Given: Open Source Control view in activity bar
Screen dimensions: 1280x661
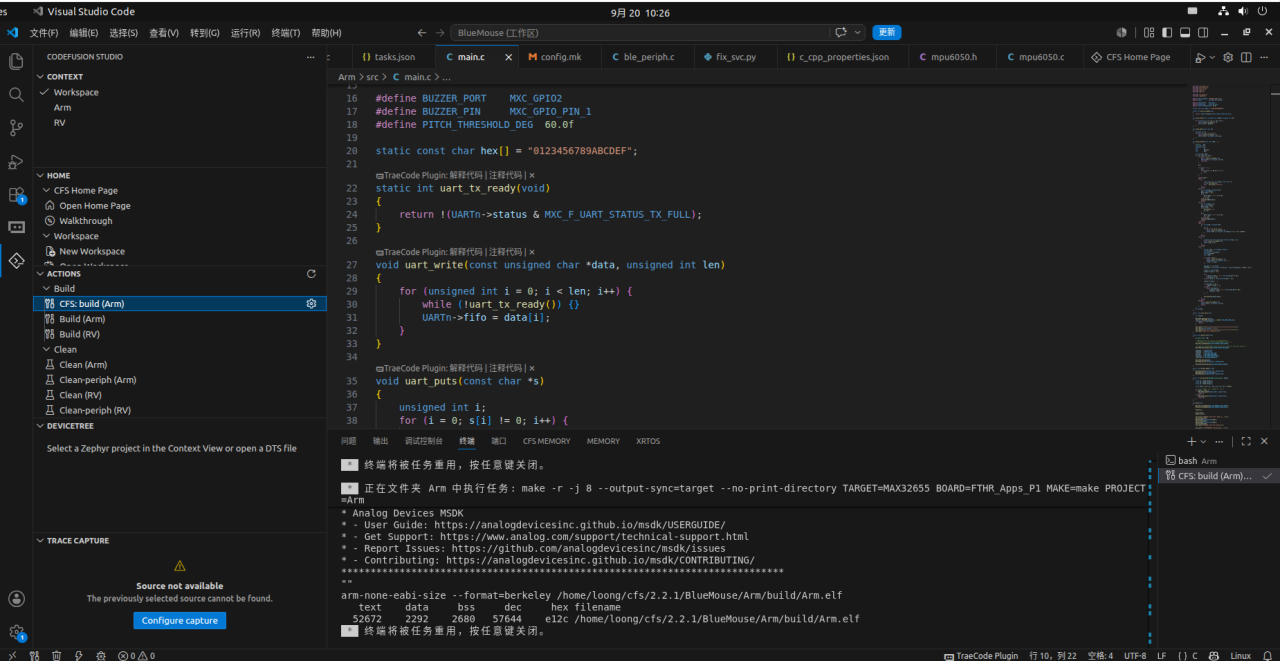Looking at the screenshot, I should (16, 127).
